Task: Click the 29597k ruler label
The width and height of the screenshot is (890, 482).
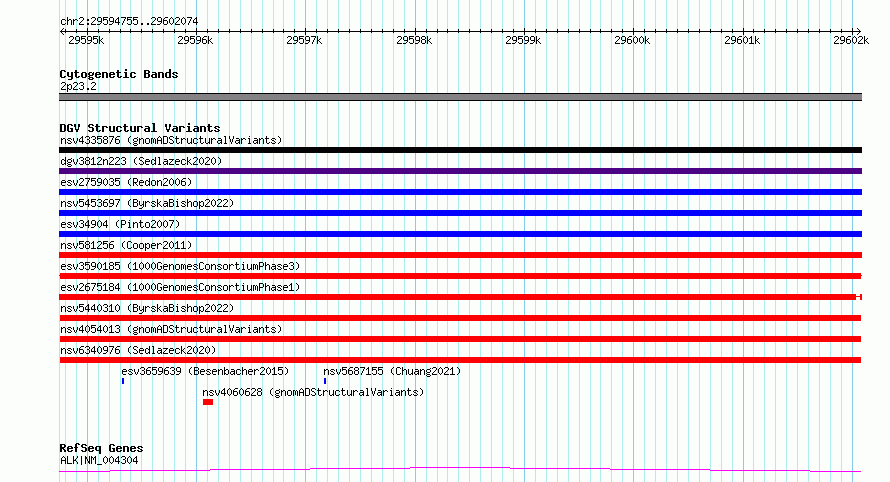Action: tap(304, 40)
